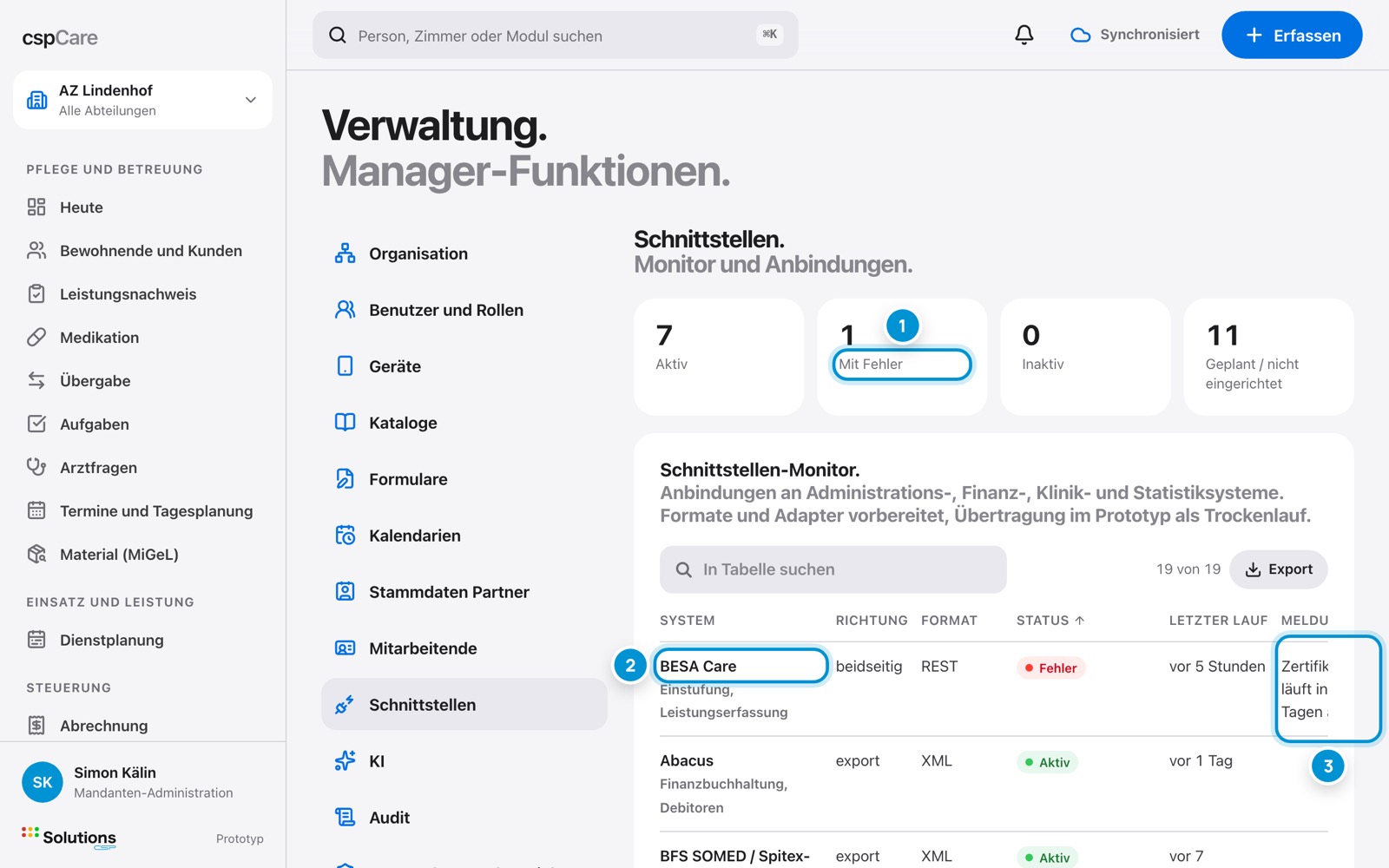This screenshot has width=1389, height=868.
Task: Focus the global search field
Action: coord(556,35)
